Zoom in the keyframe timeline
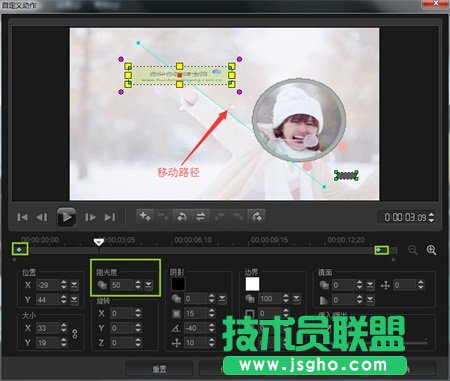Screen dimensions: 450x381 pyautogui.click(x=431, y=250)
